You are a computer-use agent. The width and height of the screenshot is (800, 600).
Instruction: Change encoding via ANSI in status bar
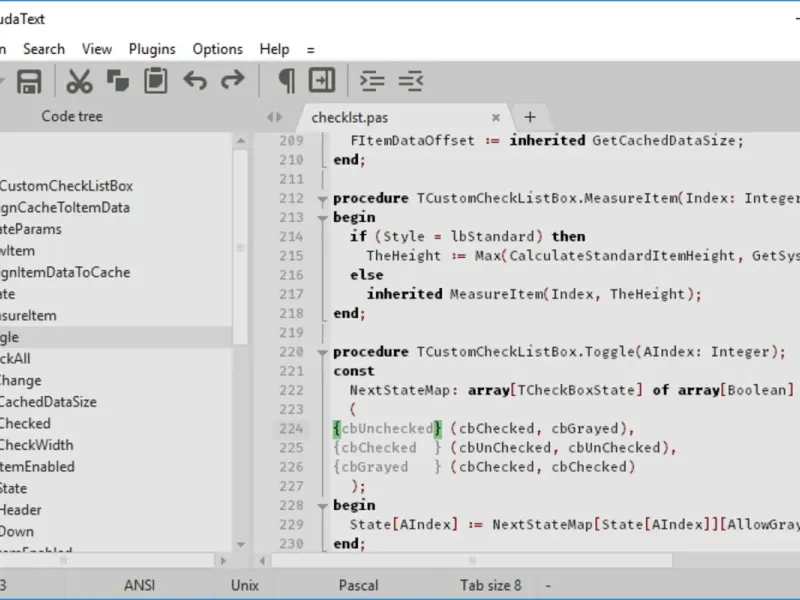(139, 585)
